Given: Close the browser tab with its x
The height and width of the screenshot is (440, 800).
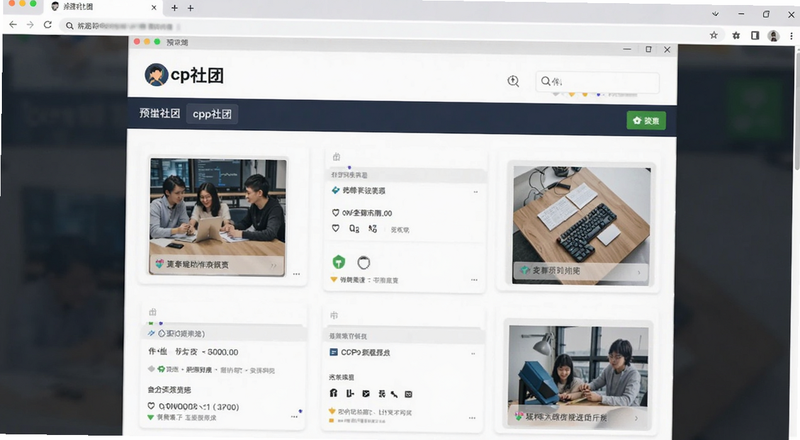Looking at the screenshot, I should coord(154,8).
